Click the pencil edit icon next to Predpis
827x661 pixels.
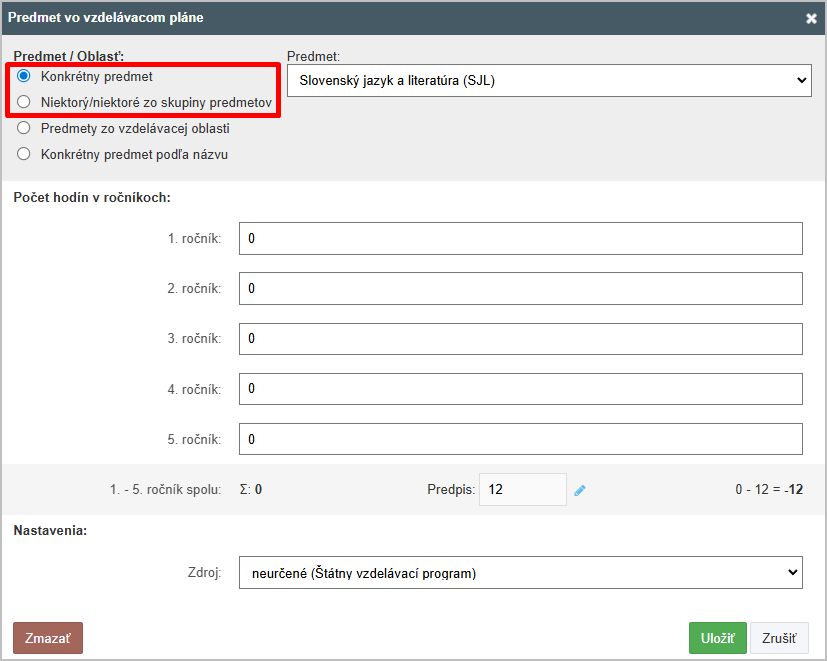[580, 491]
